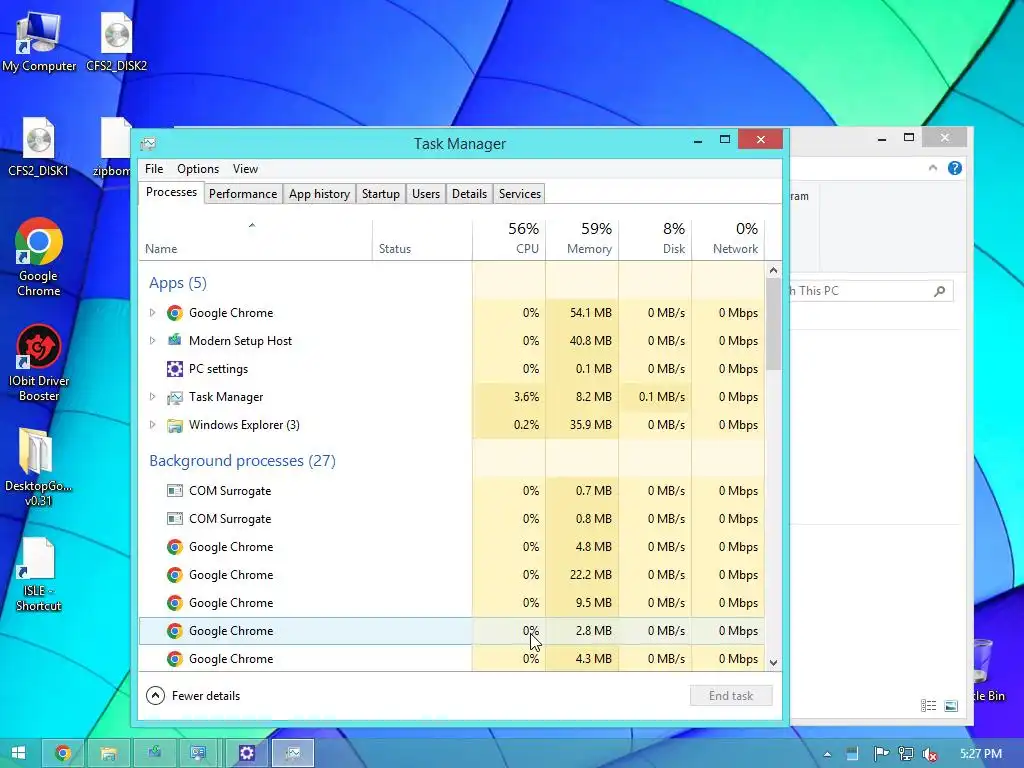1024x768 pixels.
Task: Select the ISLE - Shortcut desktop icon
Action: (39, 573)
